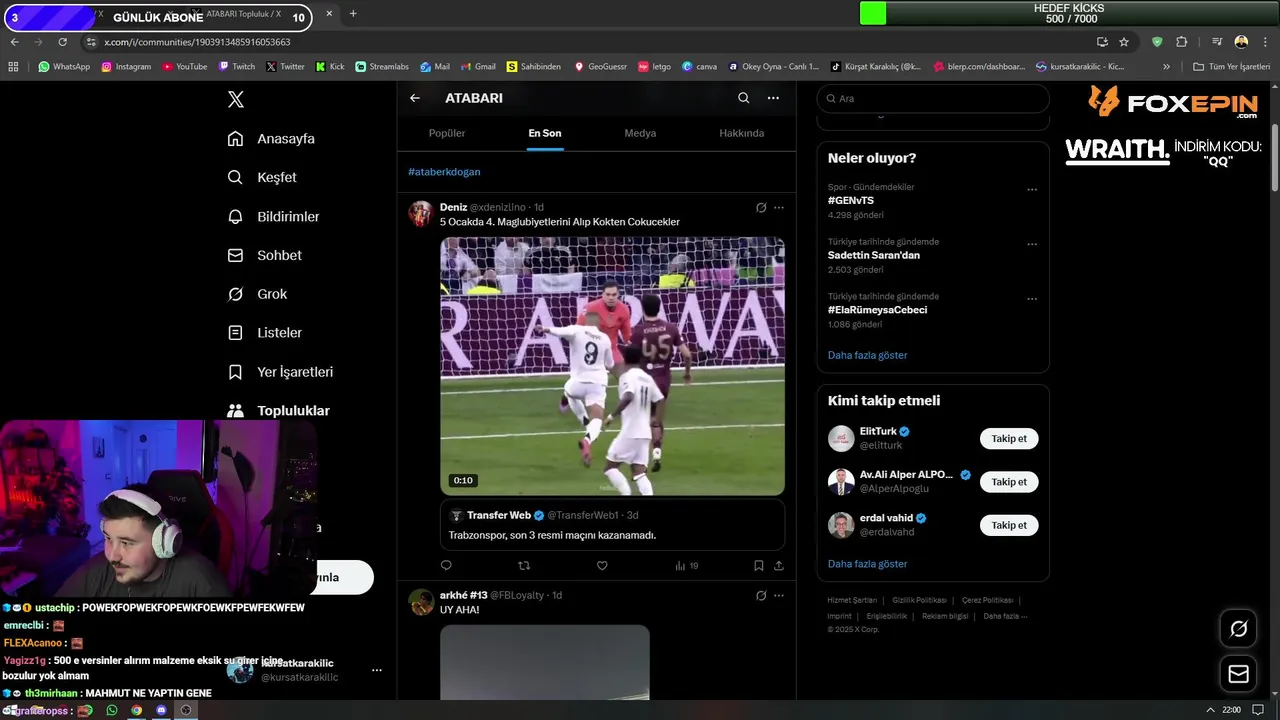Search inside the ATABARI community

click(743, 98)
